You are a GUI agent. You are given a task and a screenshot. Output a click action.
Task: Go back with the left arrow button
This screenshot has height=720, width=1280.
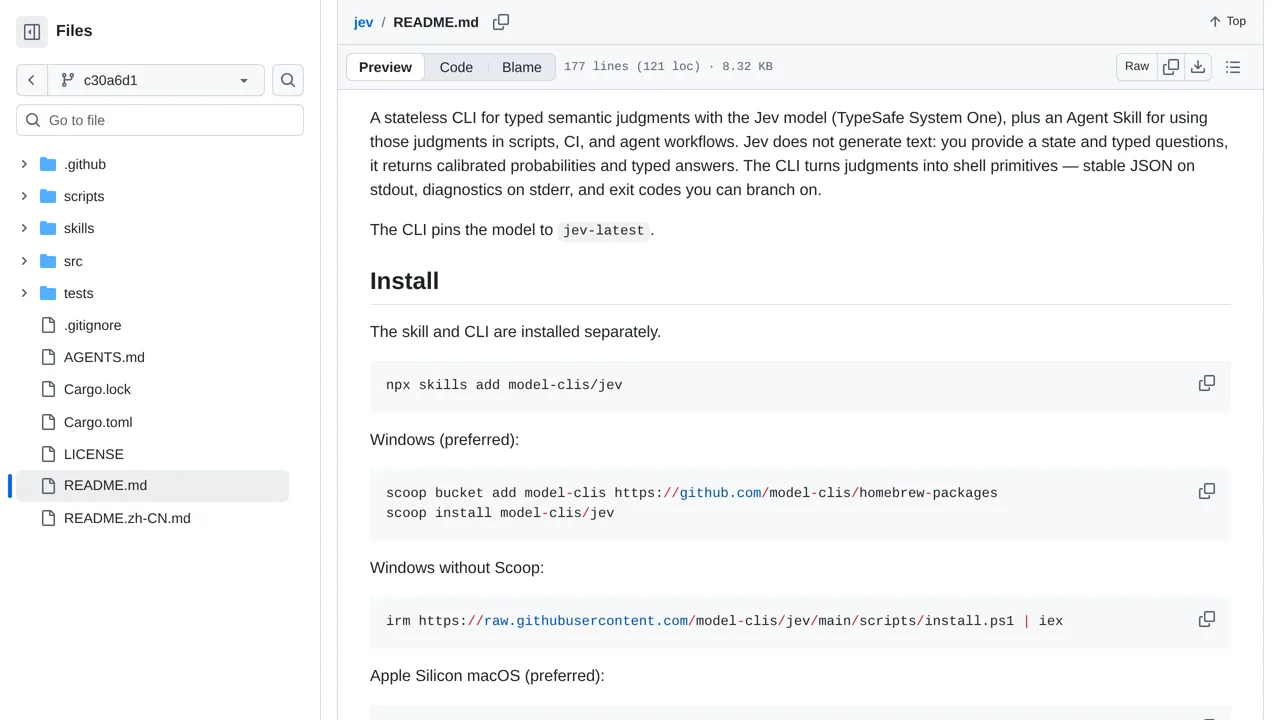click(x=32, y=80)
